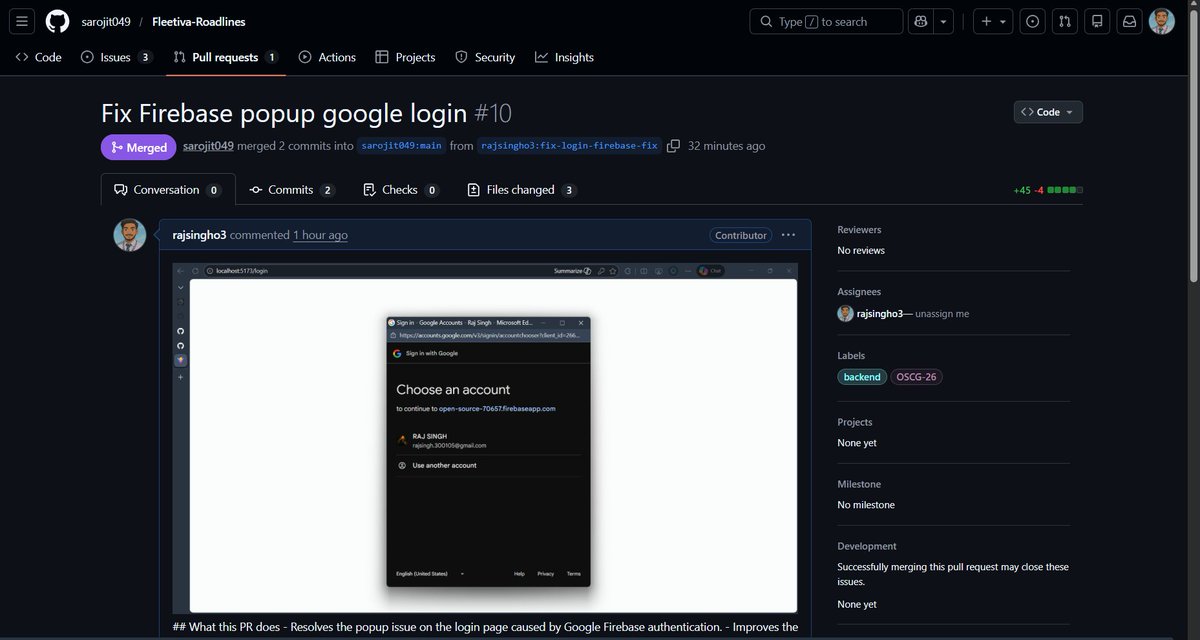1200x640 pixels.
Task: Click the '1 hour ago' comment timestamp
Action: click(320, 235)
